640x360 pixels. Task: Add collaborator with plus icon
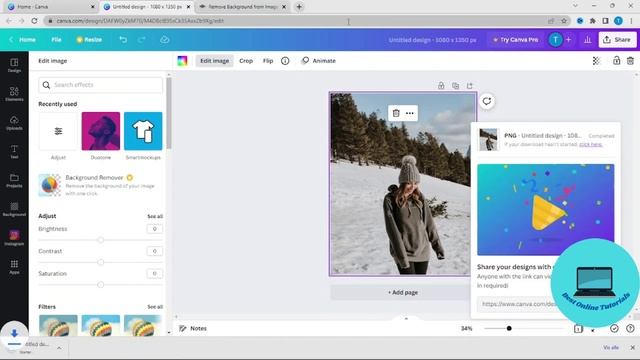(x=569, y=40)
